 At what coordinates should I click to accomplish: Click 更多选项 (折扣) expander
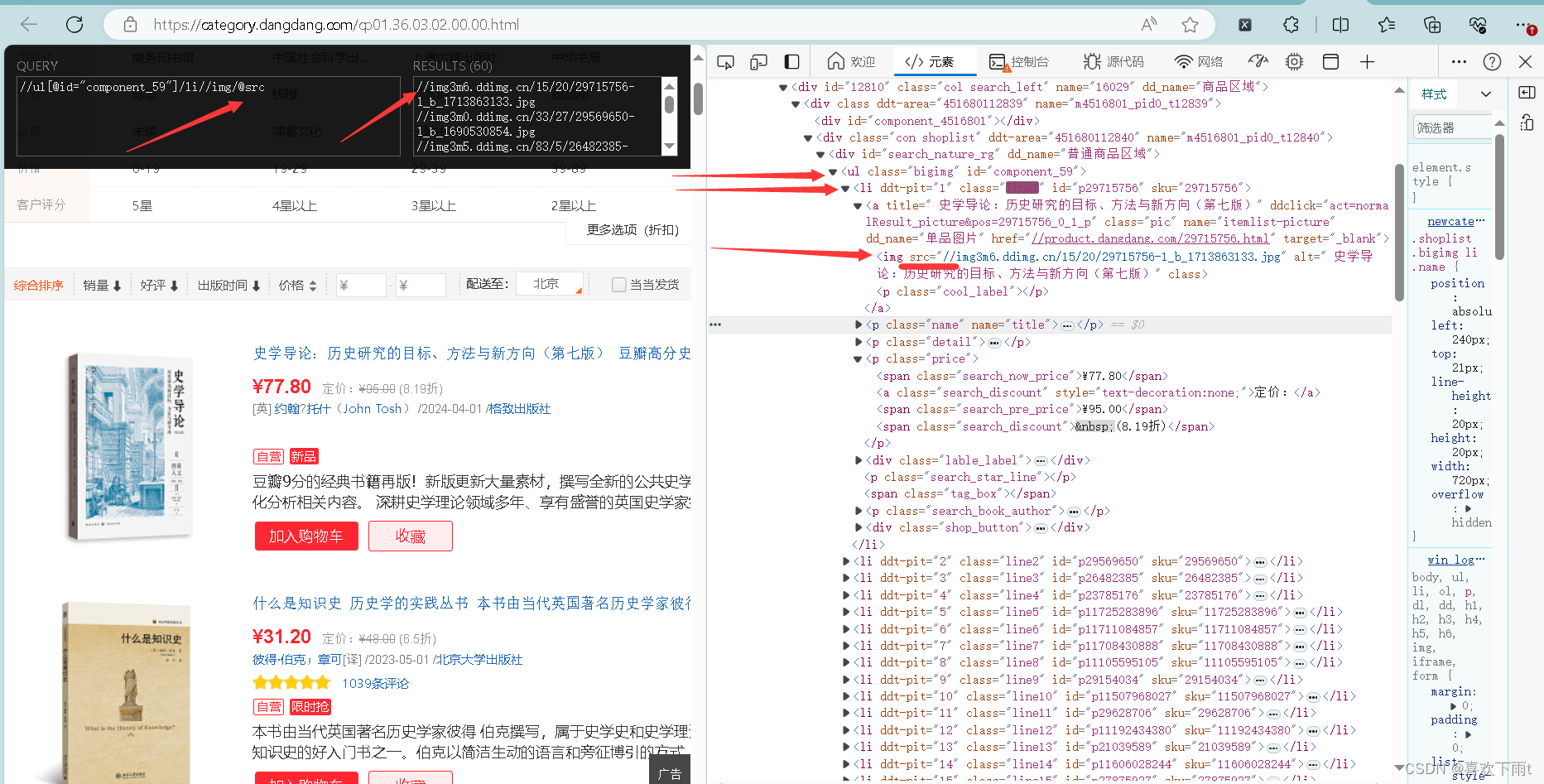click(x=633, y=230)
